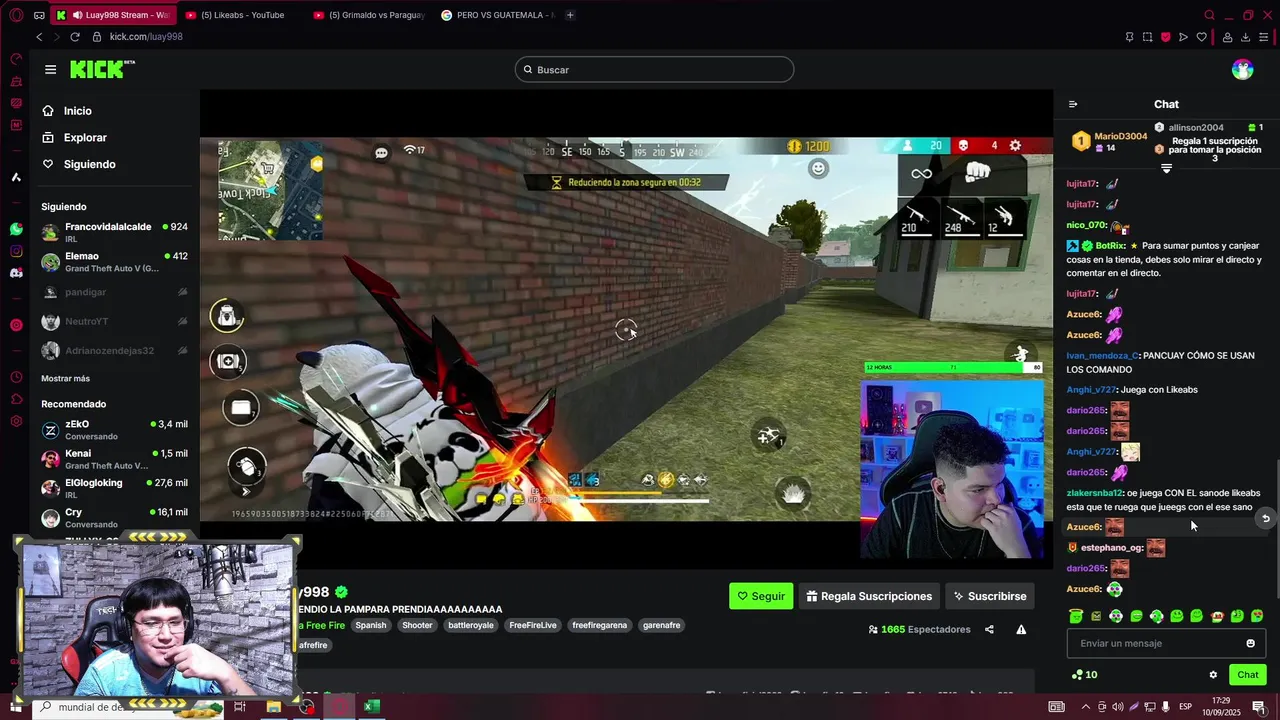
Task: Reload the page
Action: coord(75,37)
